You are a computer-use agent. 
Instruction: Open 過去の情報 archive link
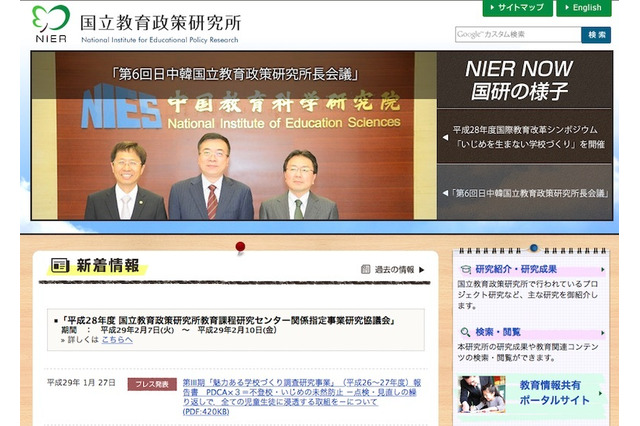394,269
